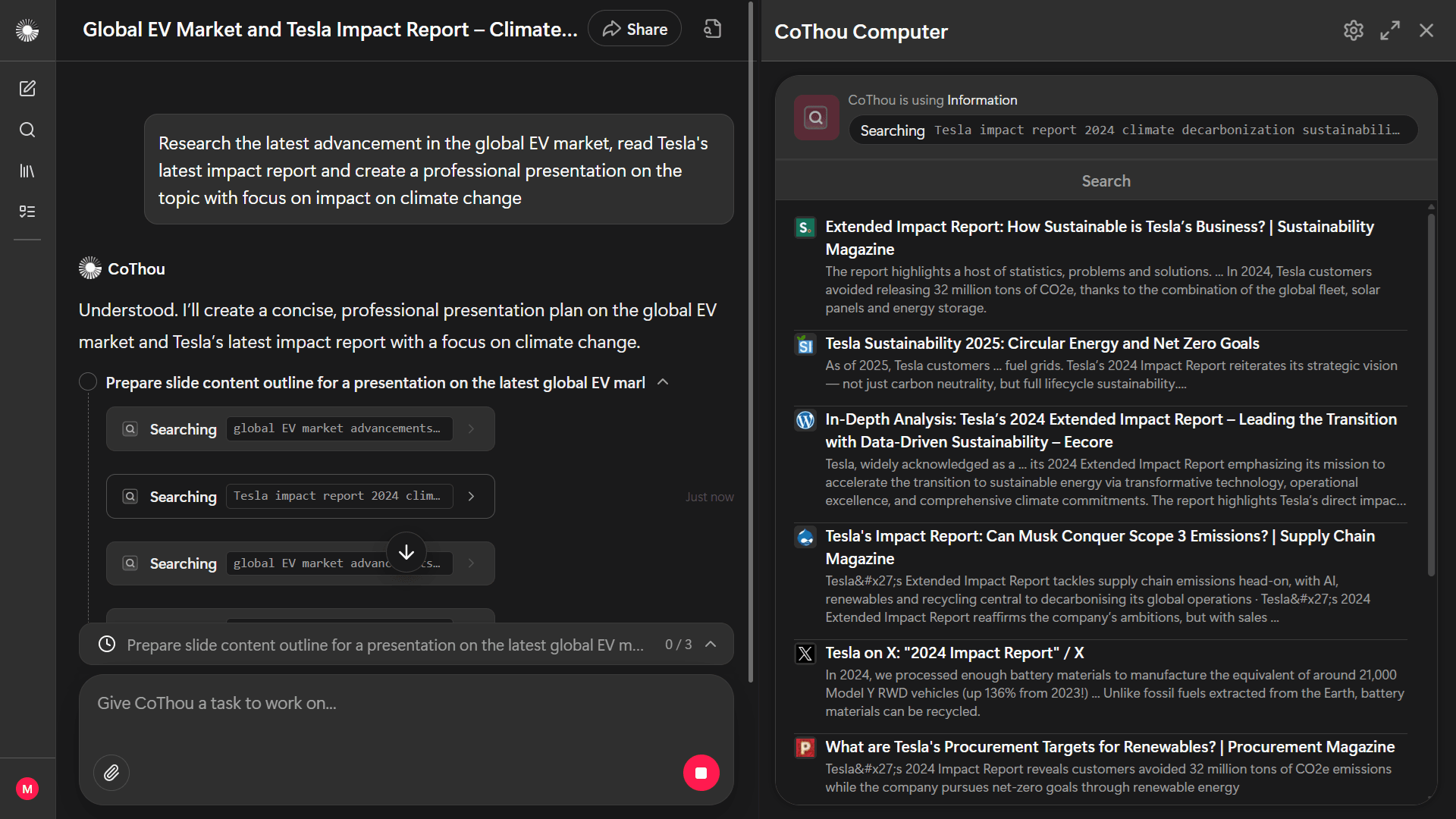This screenshot has width=1456, height=819.
Task: Expand the 'Tesla impact report 2024' search step
Action: [x=471, y=496]
